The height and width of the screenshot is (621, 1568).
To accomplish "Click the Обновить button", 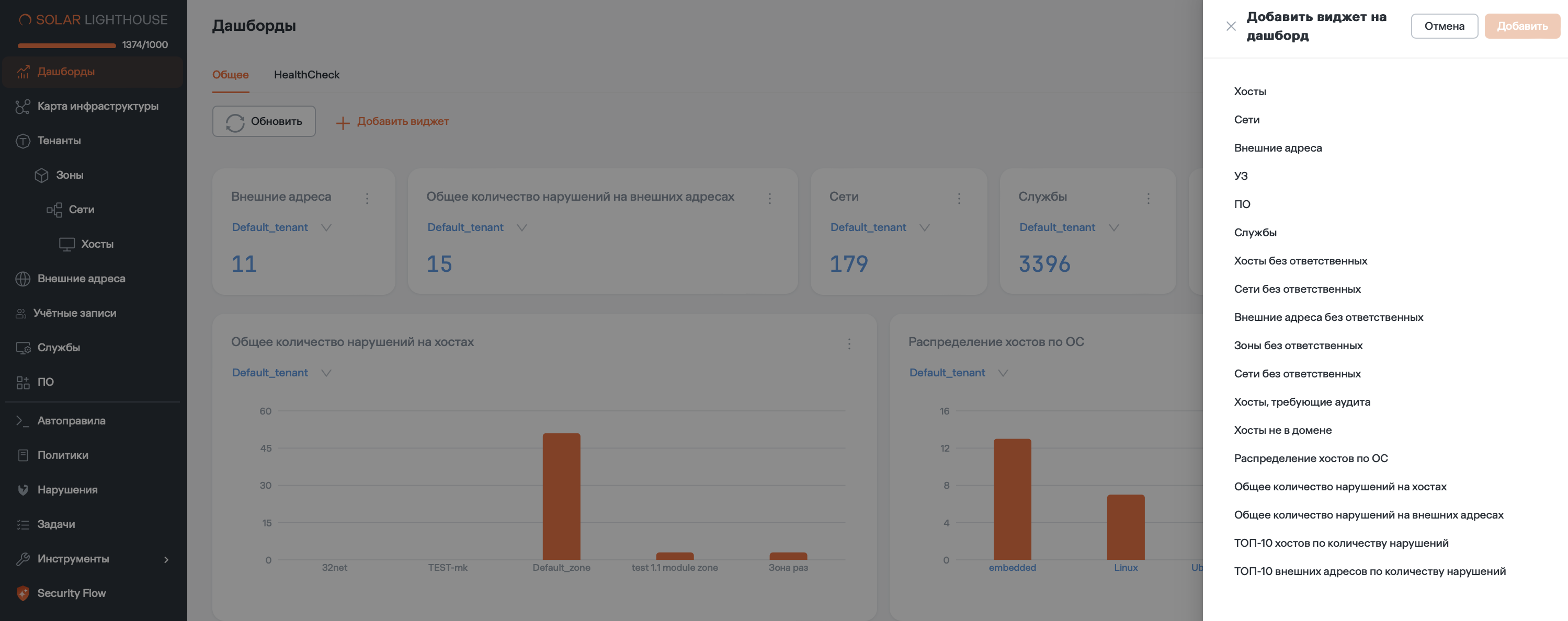I will [x=264, y=122].
